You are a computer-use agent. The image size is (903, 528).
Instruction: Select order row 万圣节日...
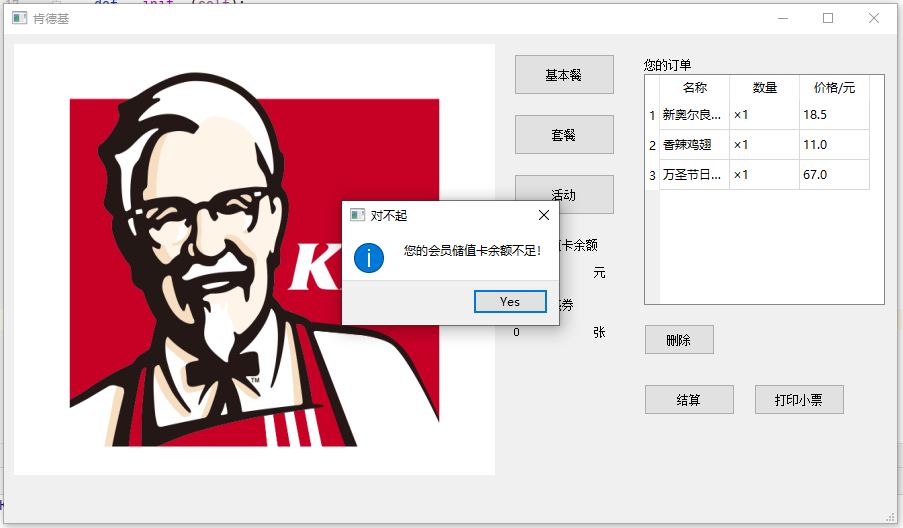(694, 174)
